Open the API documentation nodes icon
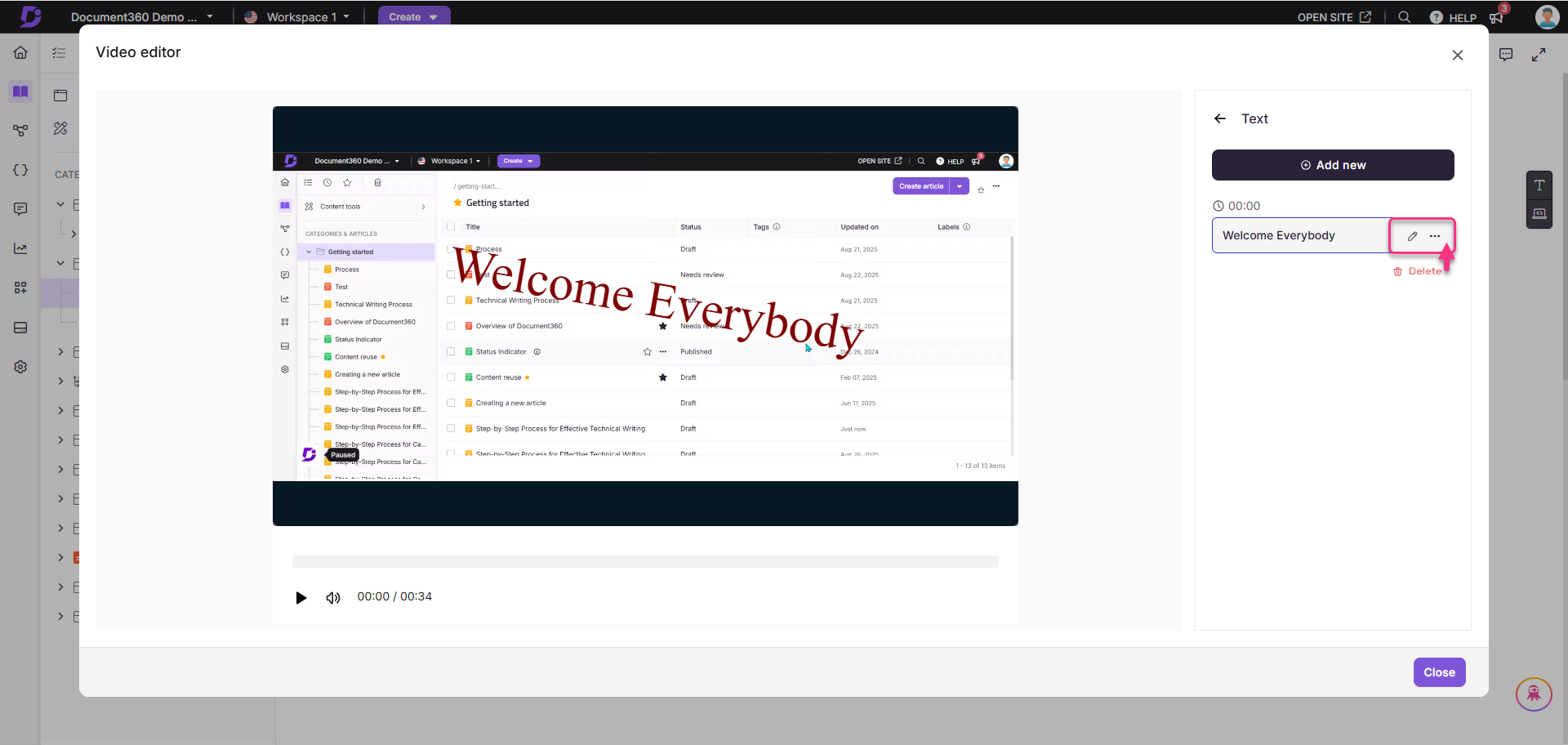1568x745 pixels. (20, 131)
